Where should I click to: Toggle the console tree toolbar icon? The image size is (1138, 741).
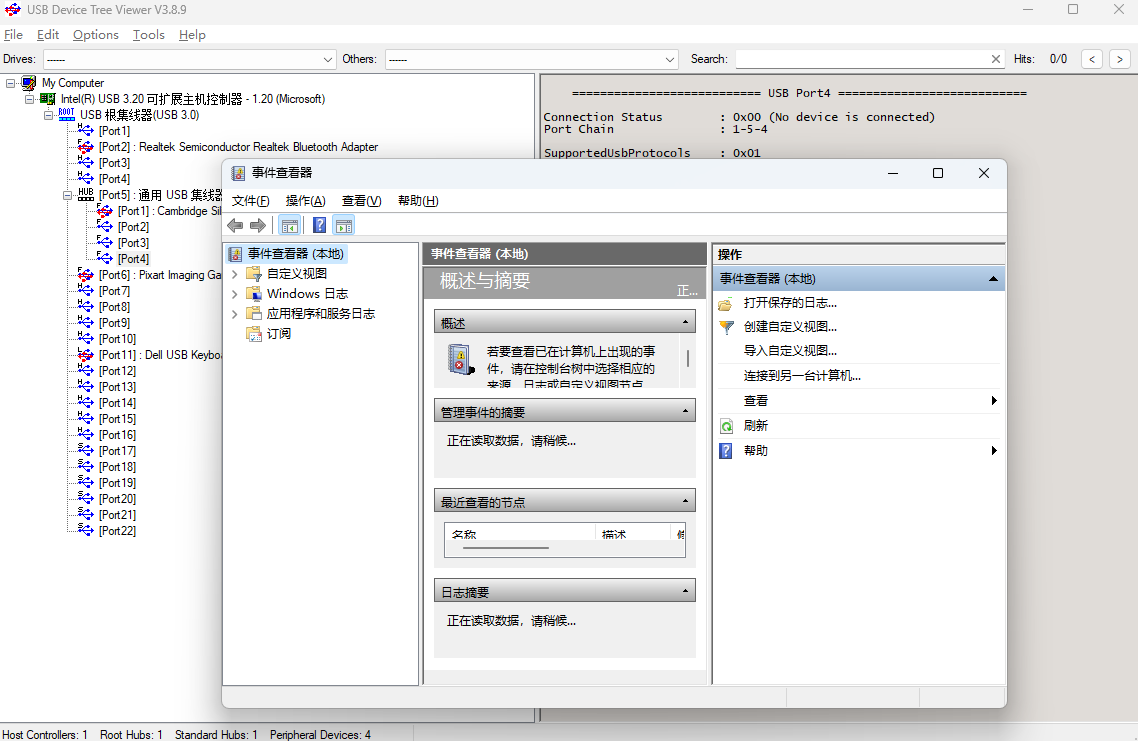click(x=289, y=225)
